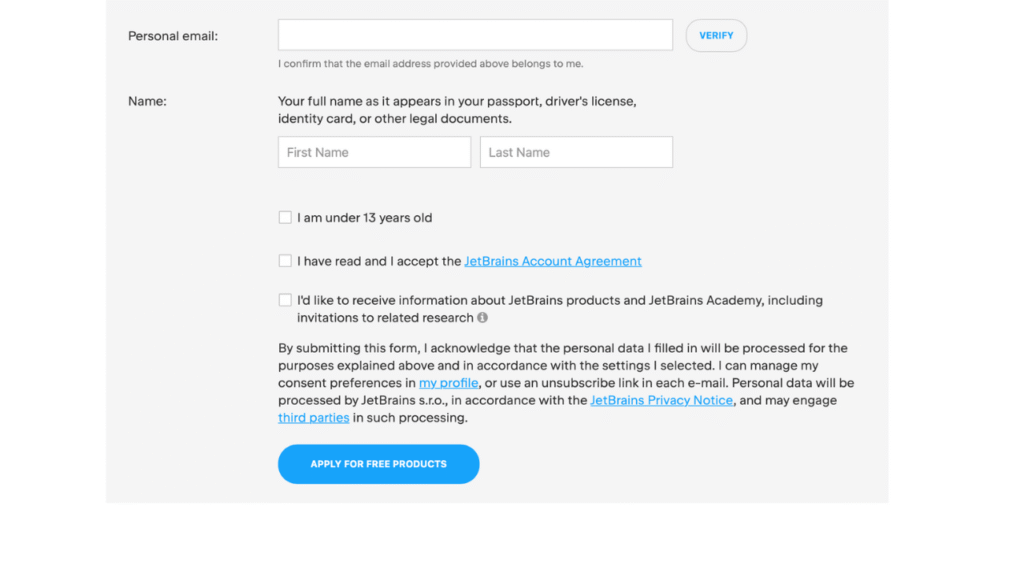Screen dimensions: 1024x576
Task: Click the Name label
Action: point(147,101)
